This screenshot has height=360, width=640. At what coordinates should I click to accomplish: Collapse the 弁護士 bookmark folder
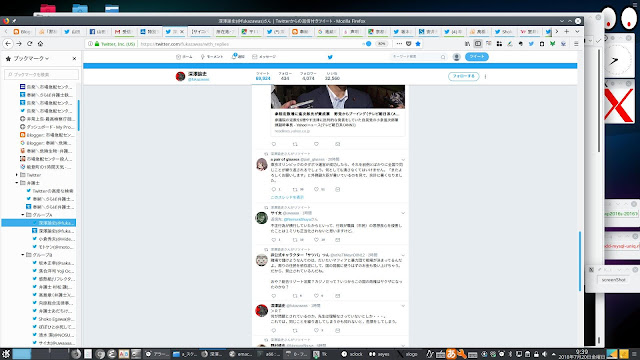(17, 183)
